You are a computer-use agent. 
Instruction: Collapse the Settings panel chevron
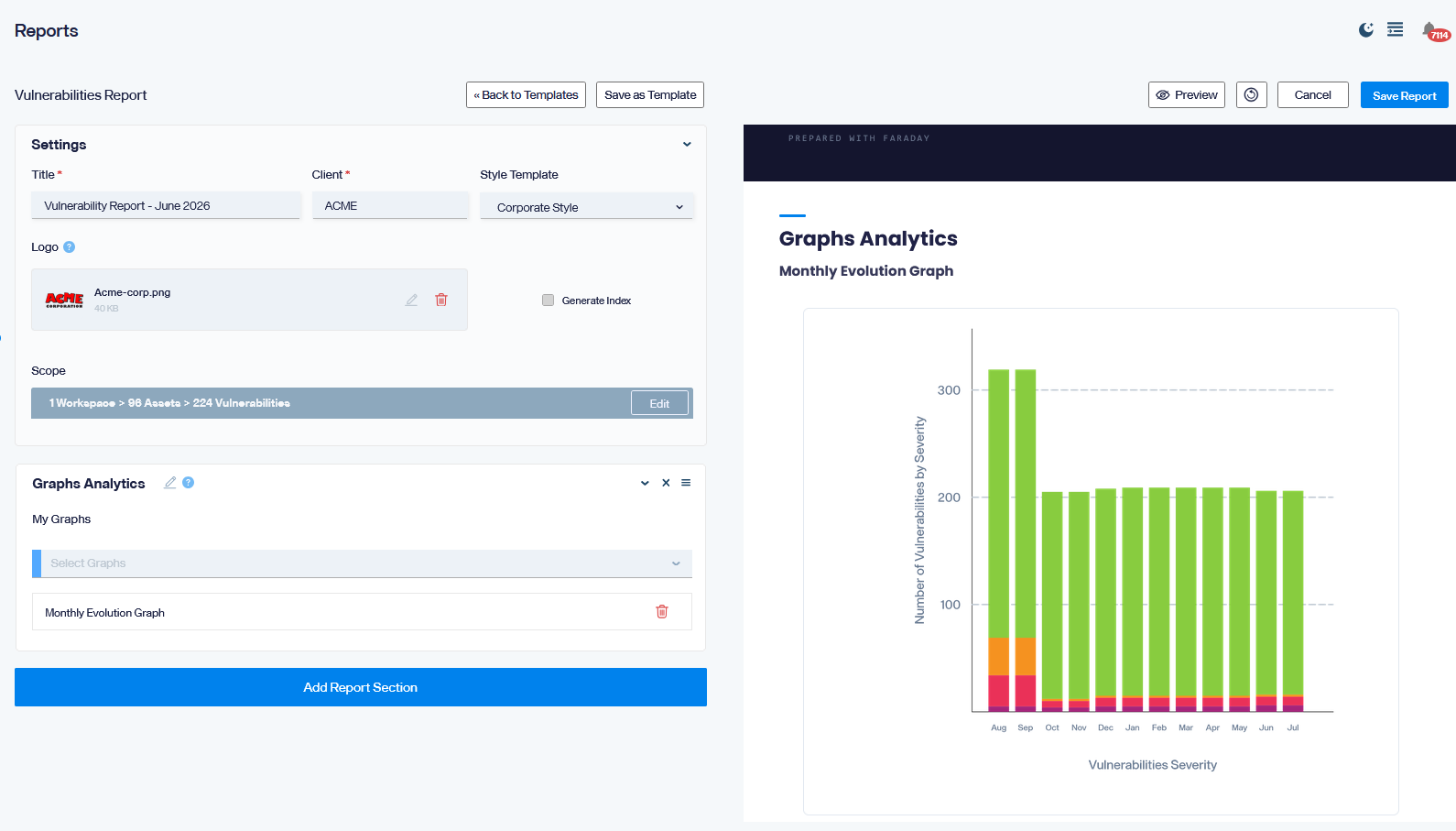click(687, 145)
